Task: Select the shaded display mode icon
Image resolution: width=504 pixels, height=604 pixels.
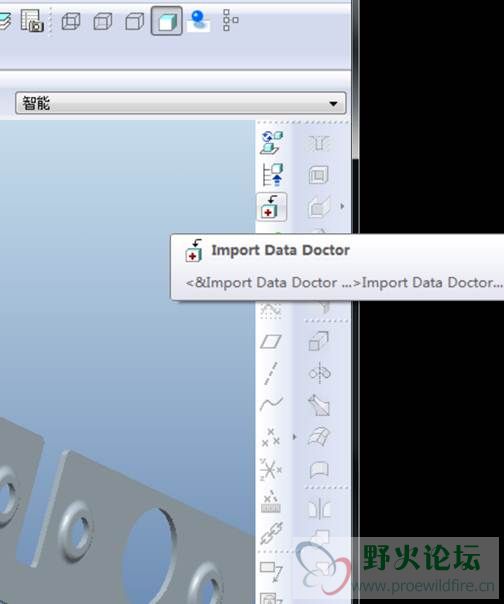Action: coord(166,21)
